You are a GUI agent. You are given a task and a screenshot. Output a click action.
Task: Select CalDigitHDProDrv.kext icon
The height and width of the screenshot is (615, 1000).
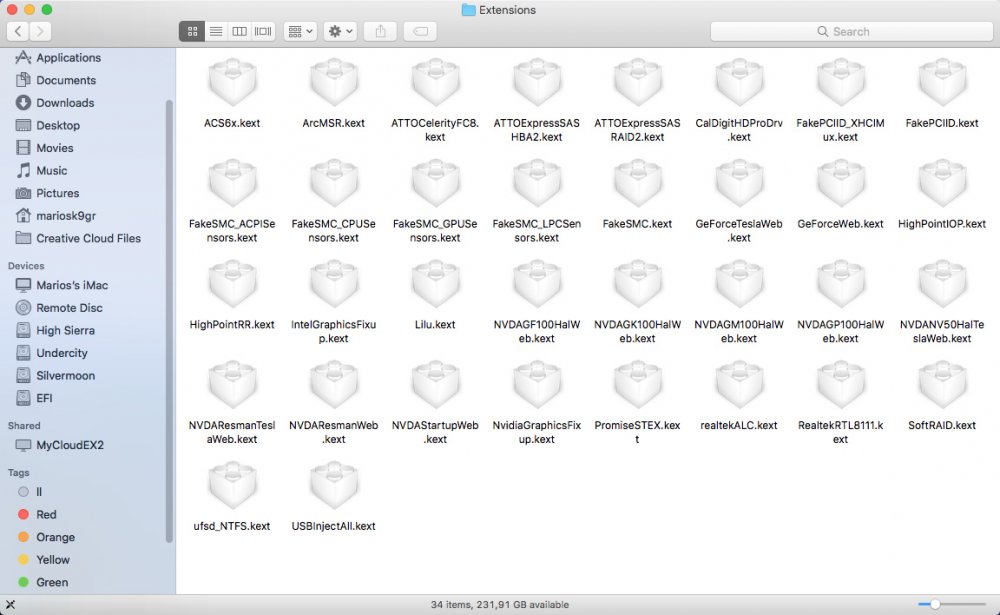tap(739, 83)
